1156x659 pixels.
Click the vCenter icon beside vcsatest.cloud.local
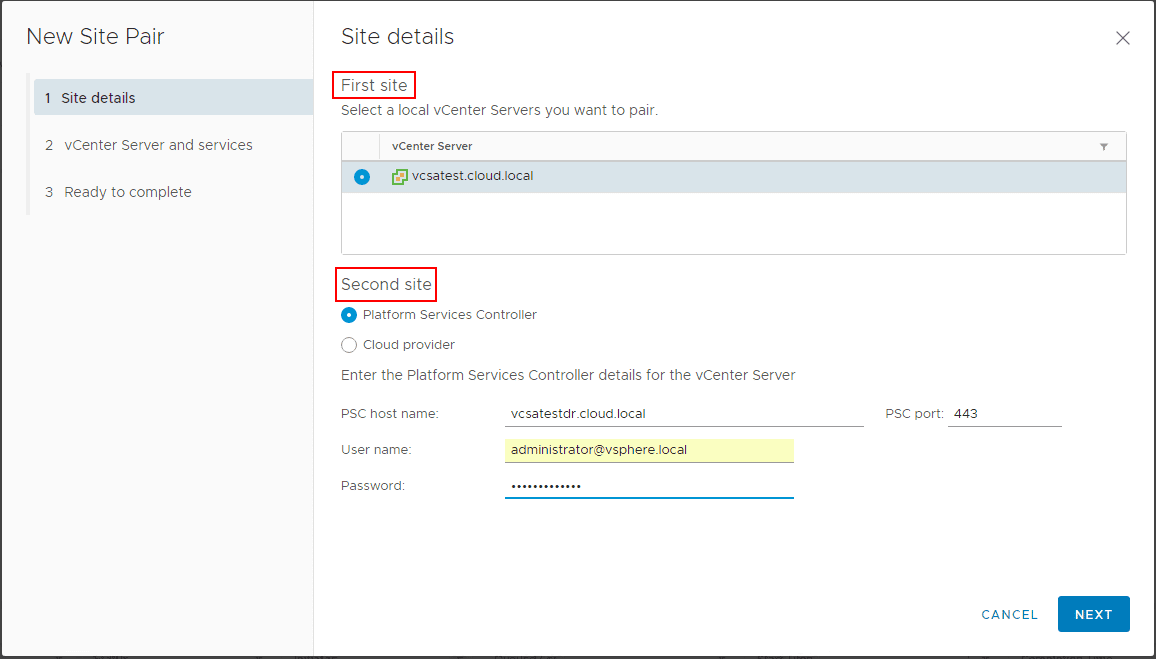pyautogui.click(x=399, y=177)
